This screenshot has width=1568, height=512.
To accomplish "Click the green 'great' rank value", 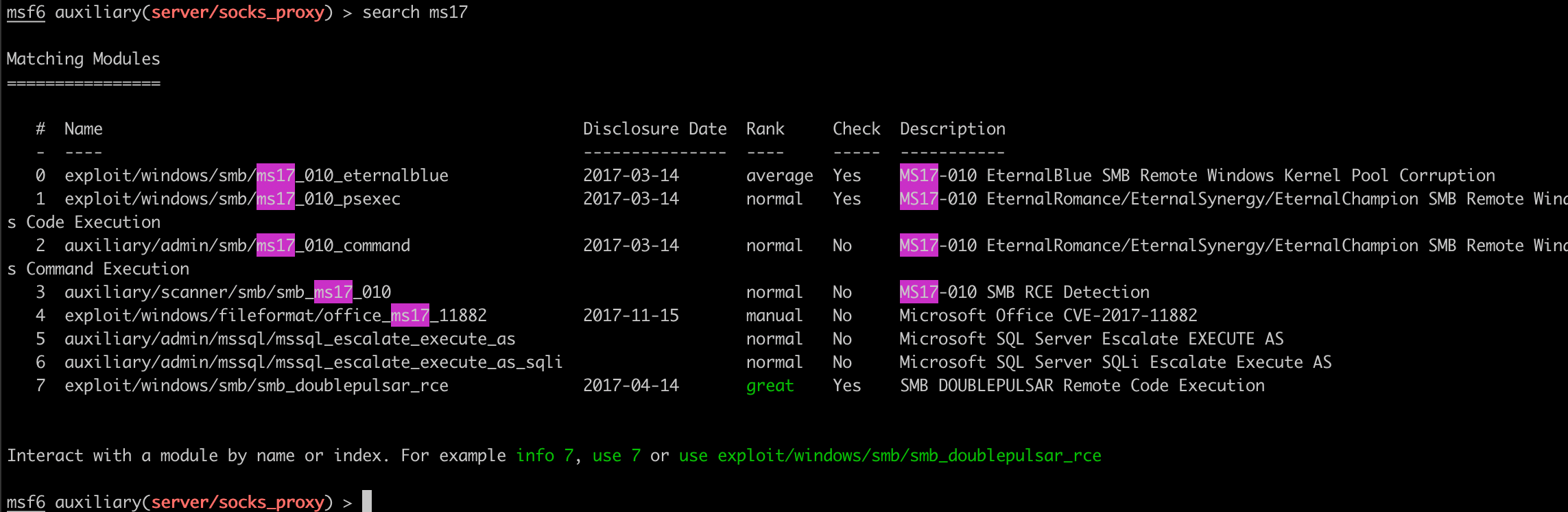I will pyautogui.click(x=770, y=386).
